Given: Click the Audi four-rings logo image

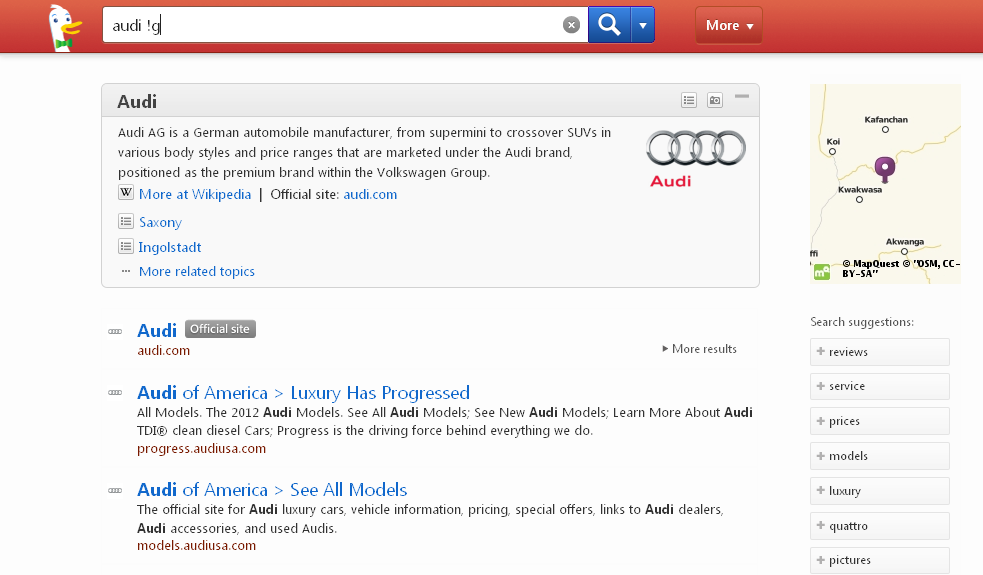Looking at the screenshot, I should coord(696,158).
